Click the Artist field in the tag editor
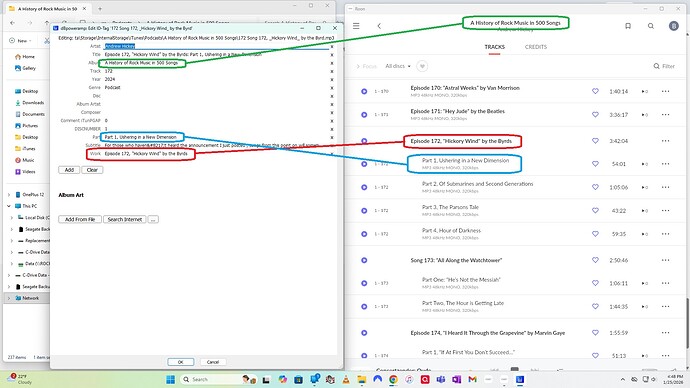The width and height of the screenshot is (690, 388). point(216,46)
